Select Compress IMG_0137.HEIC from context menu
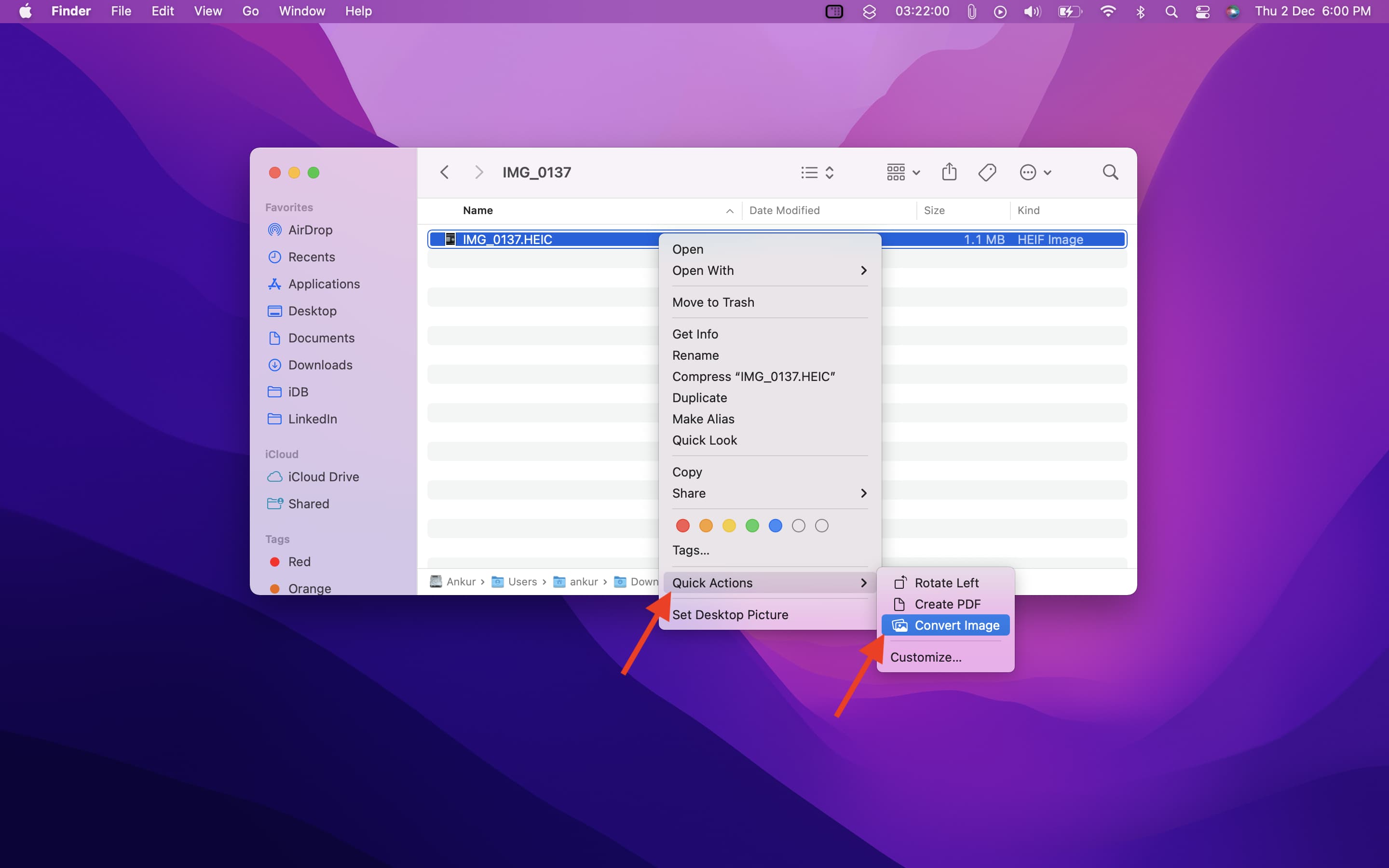This screenshot has width=1389, height=868. click(x=753, y=376)
